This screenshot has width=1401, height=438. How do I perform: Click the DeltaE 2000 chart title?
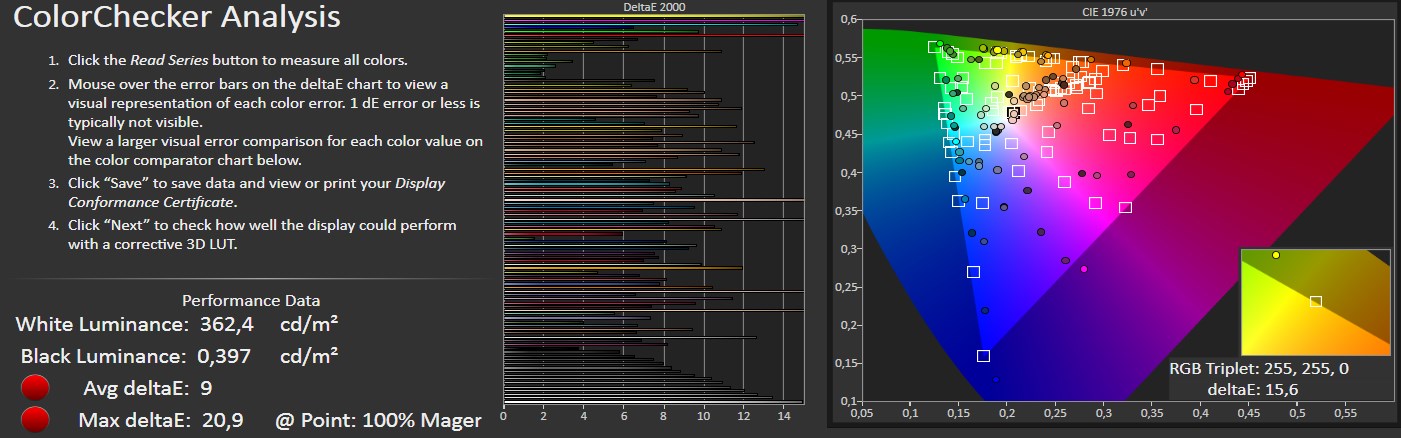click(x=653, y=7)
